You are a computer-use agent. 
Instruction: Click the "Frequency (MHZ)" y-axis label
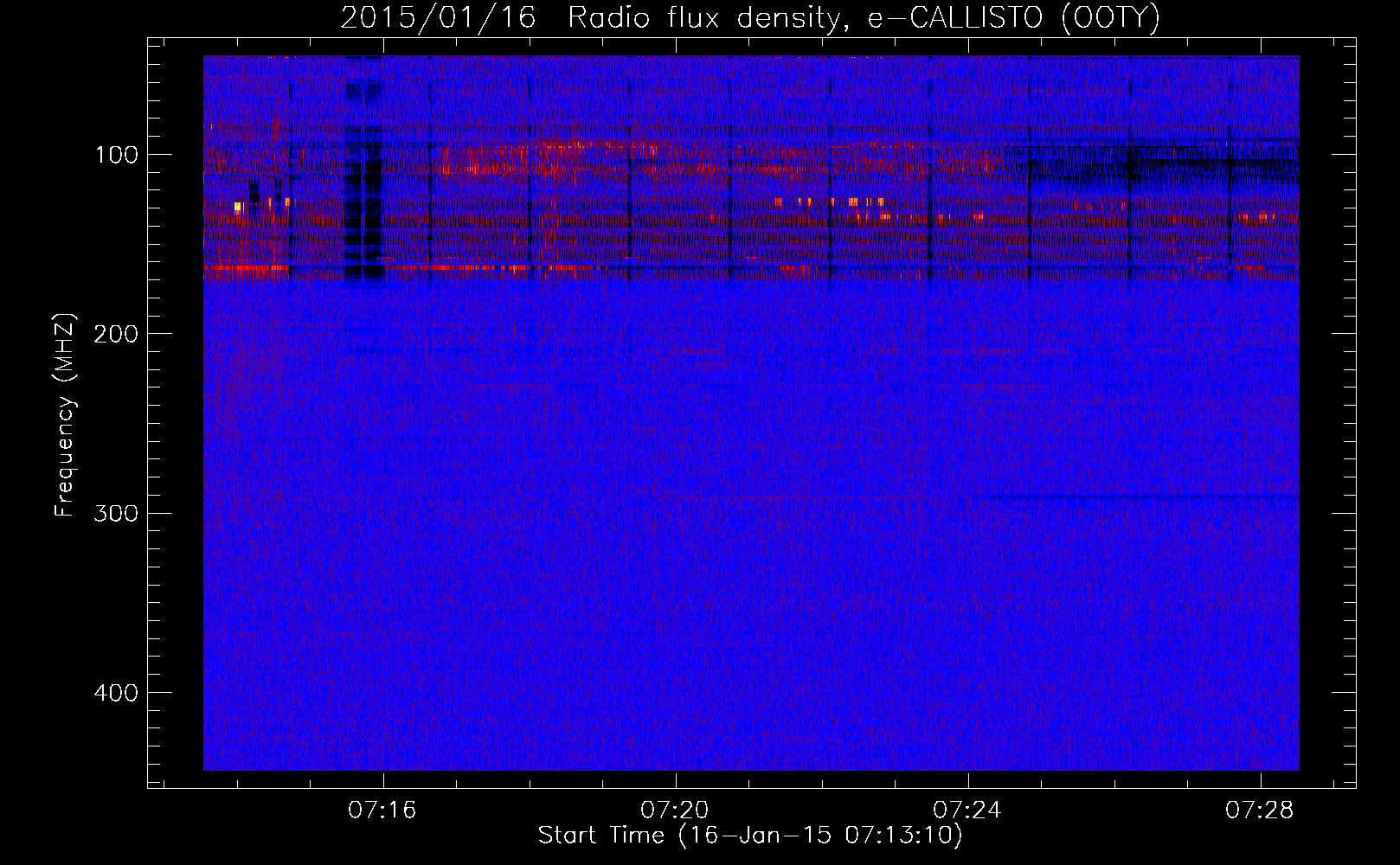(65, 414)
